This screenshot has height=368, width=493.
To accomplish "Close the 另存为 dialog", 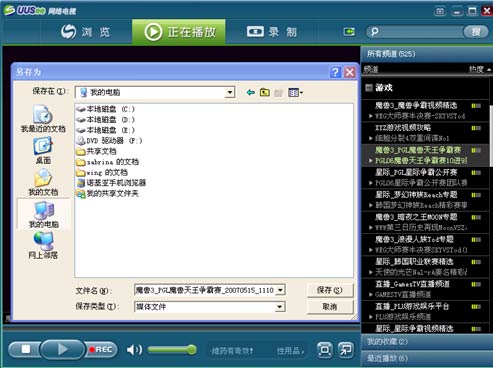I will pyautogui.click(x=349, y=72).
